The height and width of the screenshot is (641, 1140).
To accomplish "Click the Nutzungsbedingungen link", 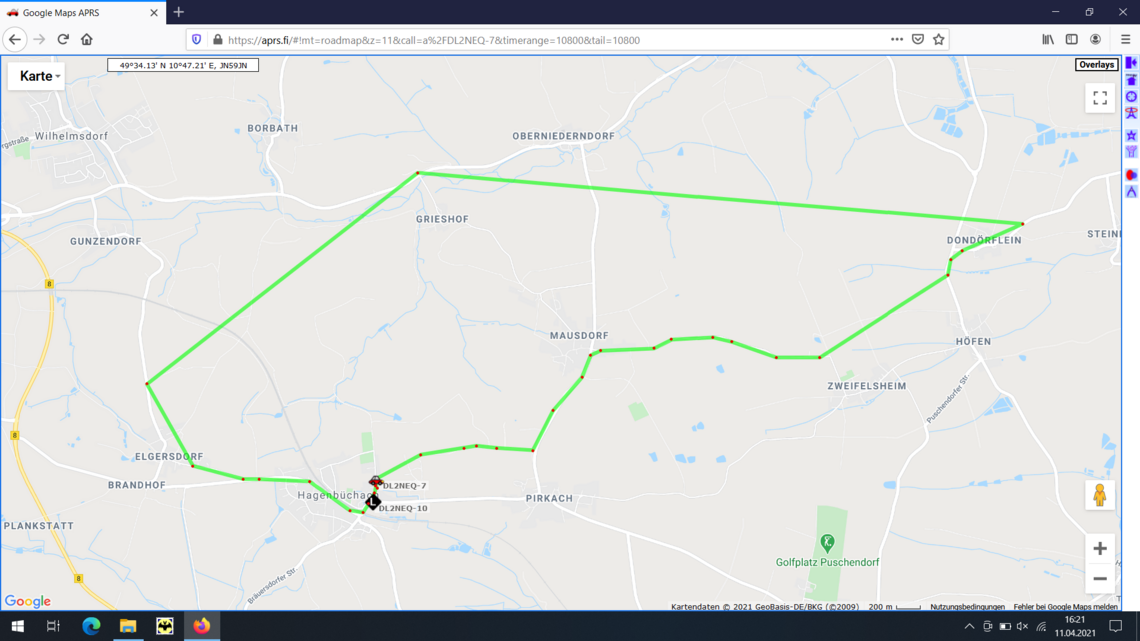I will click(967, 607).
